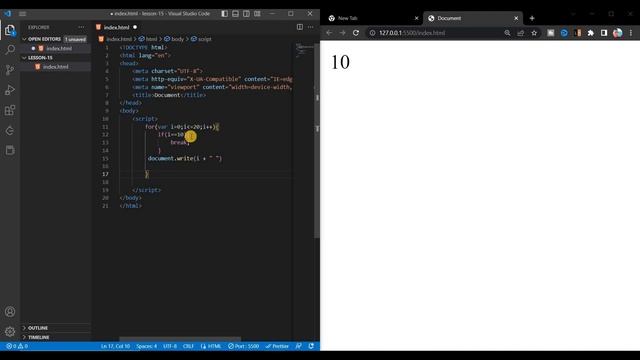Click the zoom magnifier icon in address bar
This screenshot has width=640, height=360.
(507, 33)
